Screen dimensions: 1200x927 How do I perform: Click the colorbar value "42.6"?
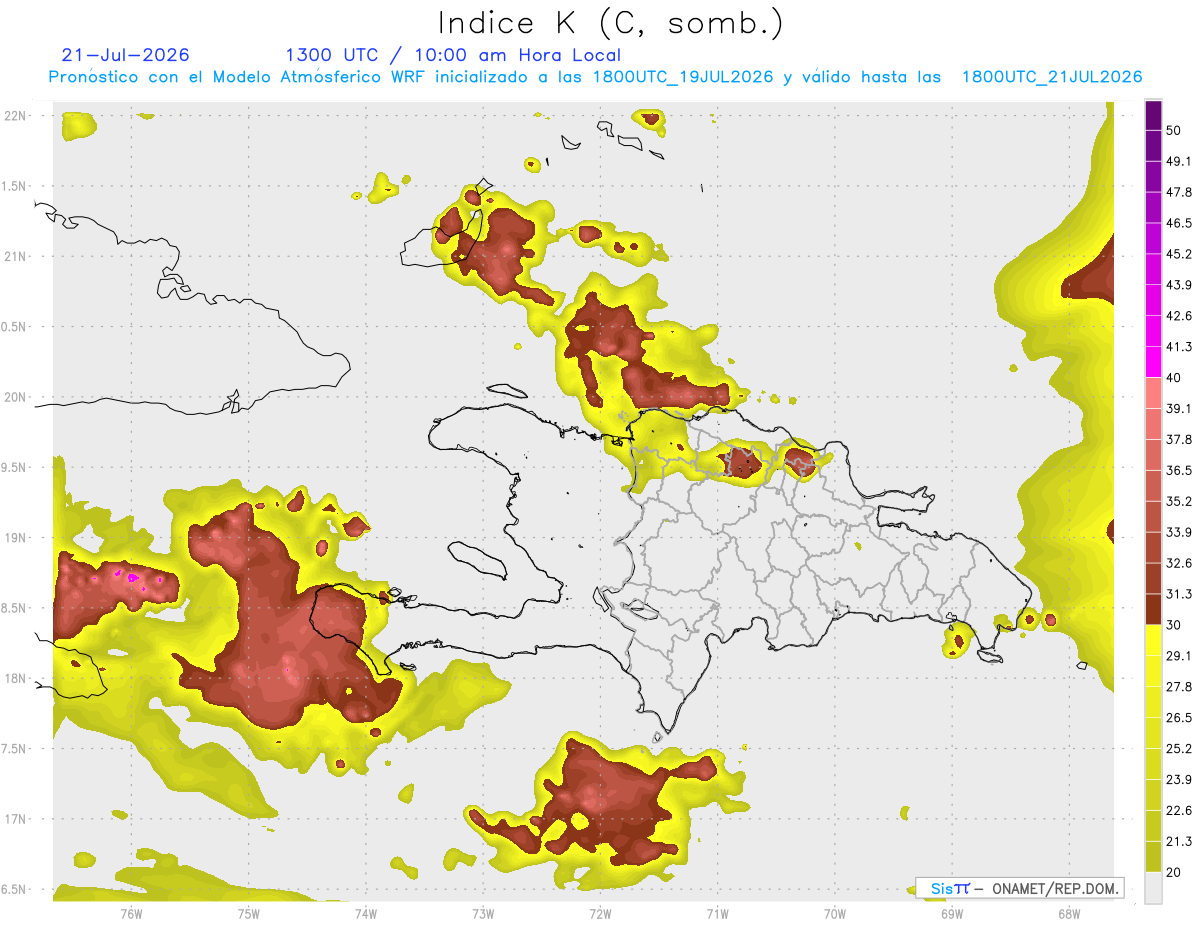1179,316
